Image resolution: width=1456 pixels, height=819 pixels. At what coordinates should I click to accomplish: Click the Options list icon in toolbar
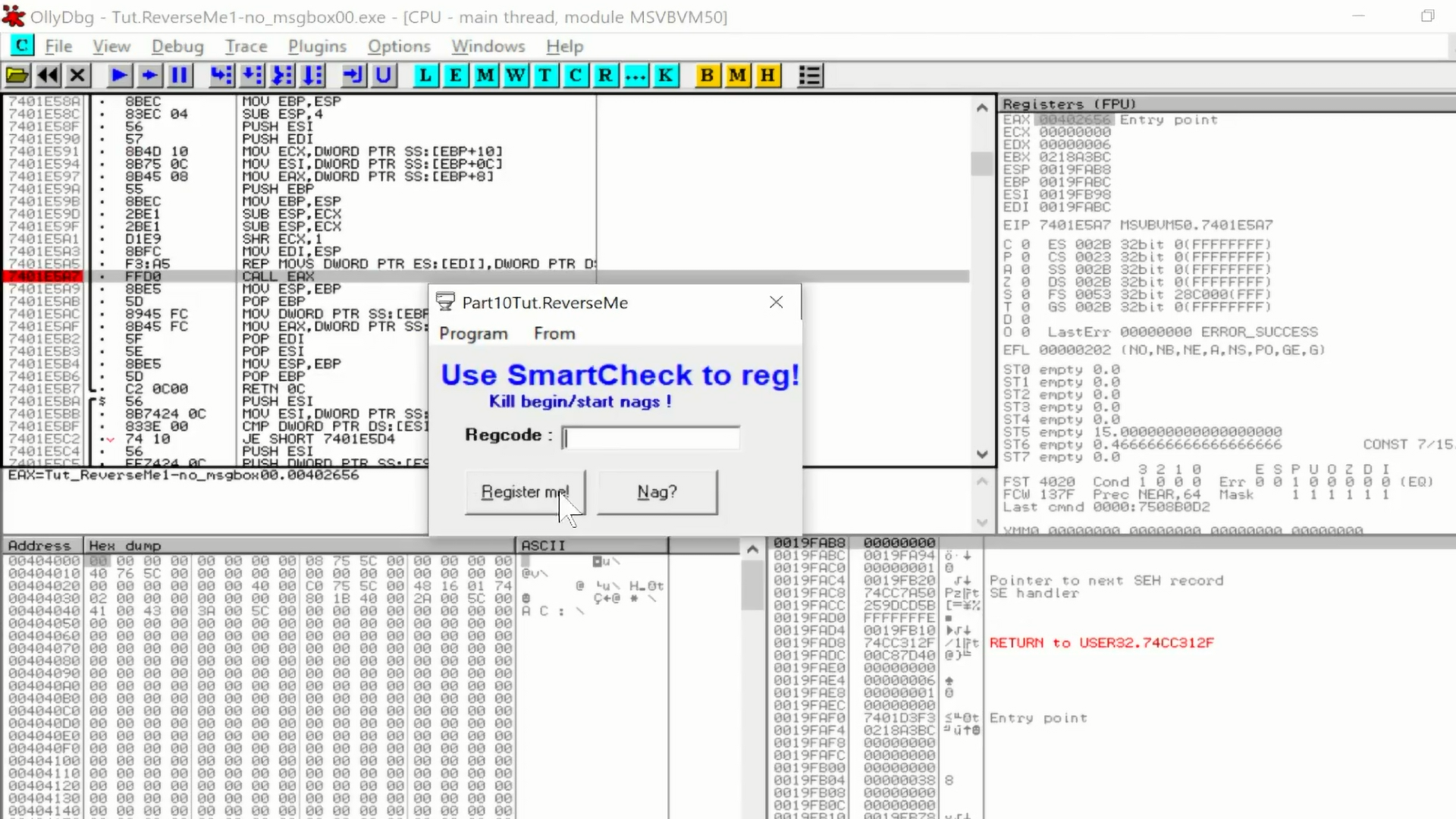810,75
